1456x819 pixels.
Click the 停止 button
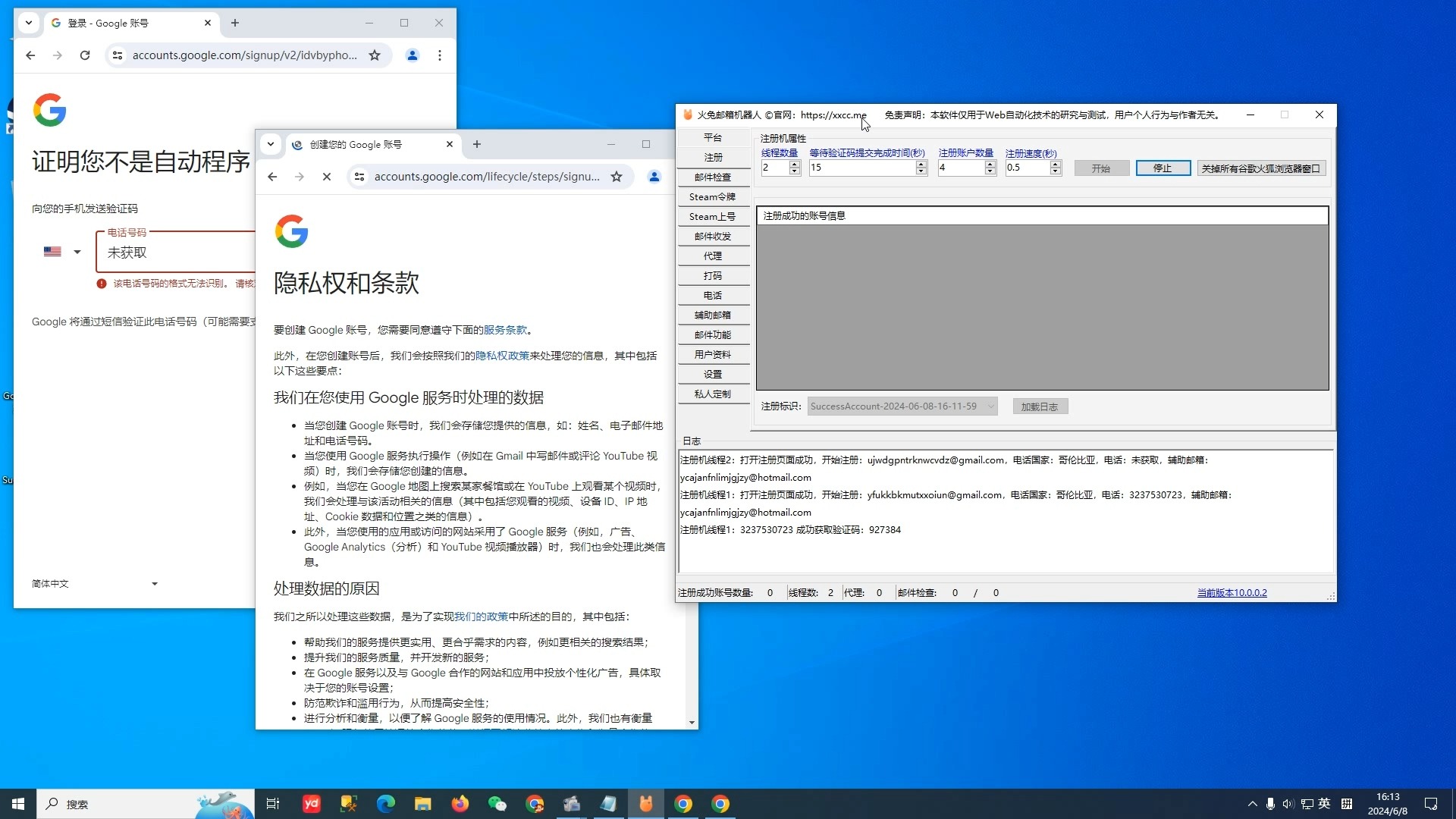click(x=1163, y=168)
